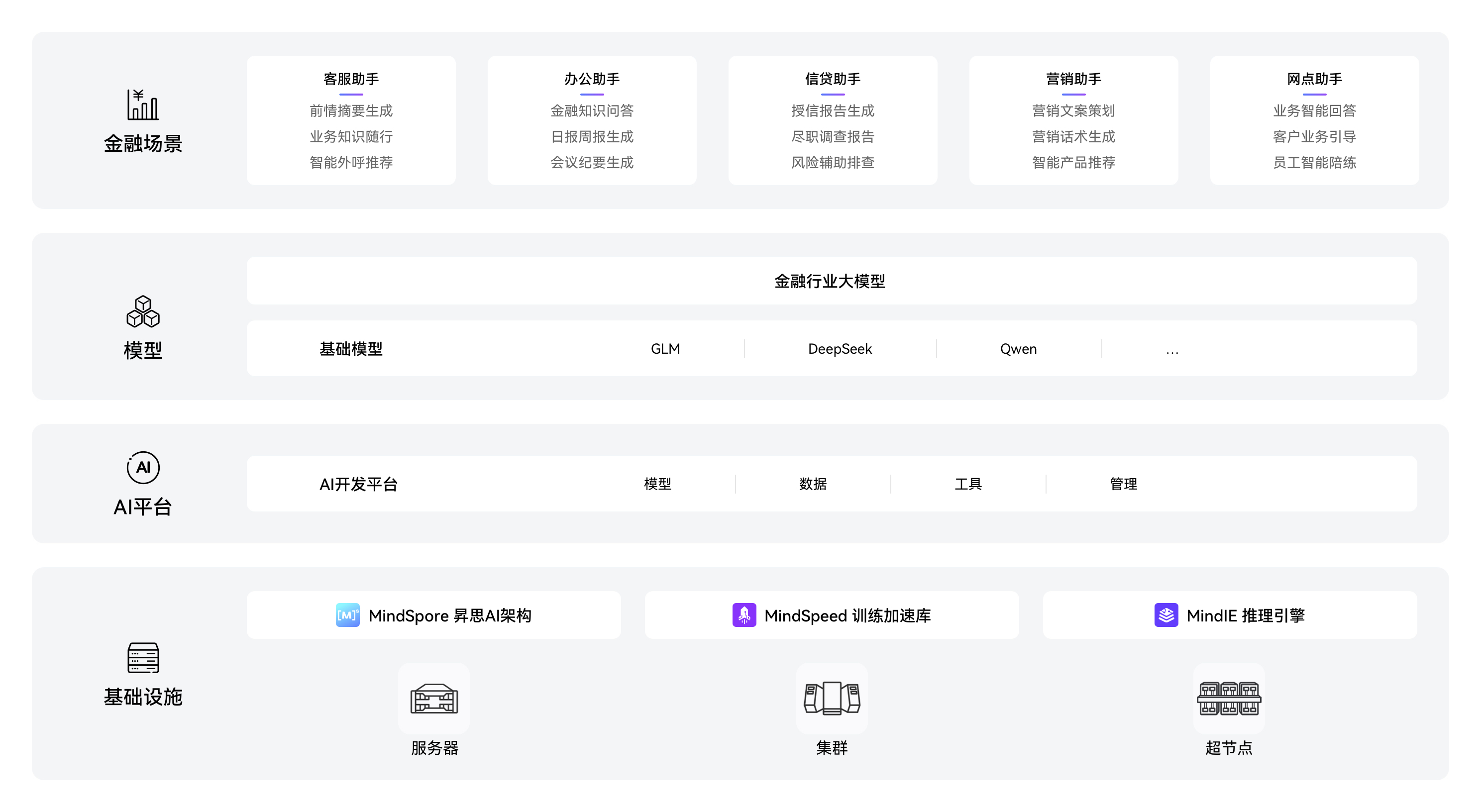Click 营销文案策划 item
Image resolution: width=1481 pixels, height=812 pixels.
click(1073, 110)
